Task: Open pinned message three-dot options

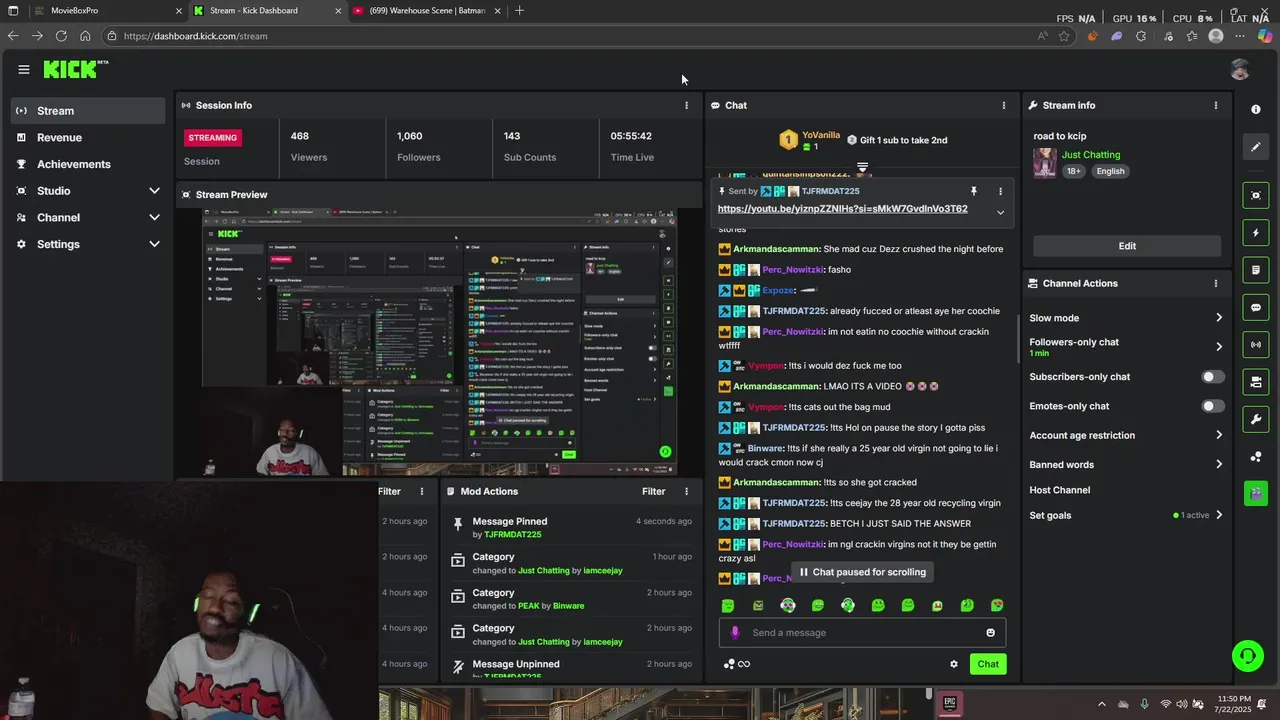Action: click(1000, 191)
